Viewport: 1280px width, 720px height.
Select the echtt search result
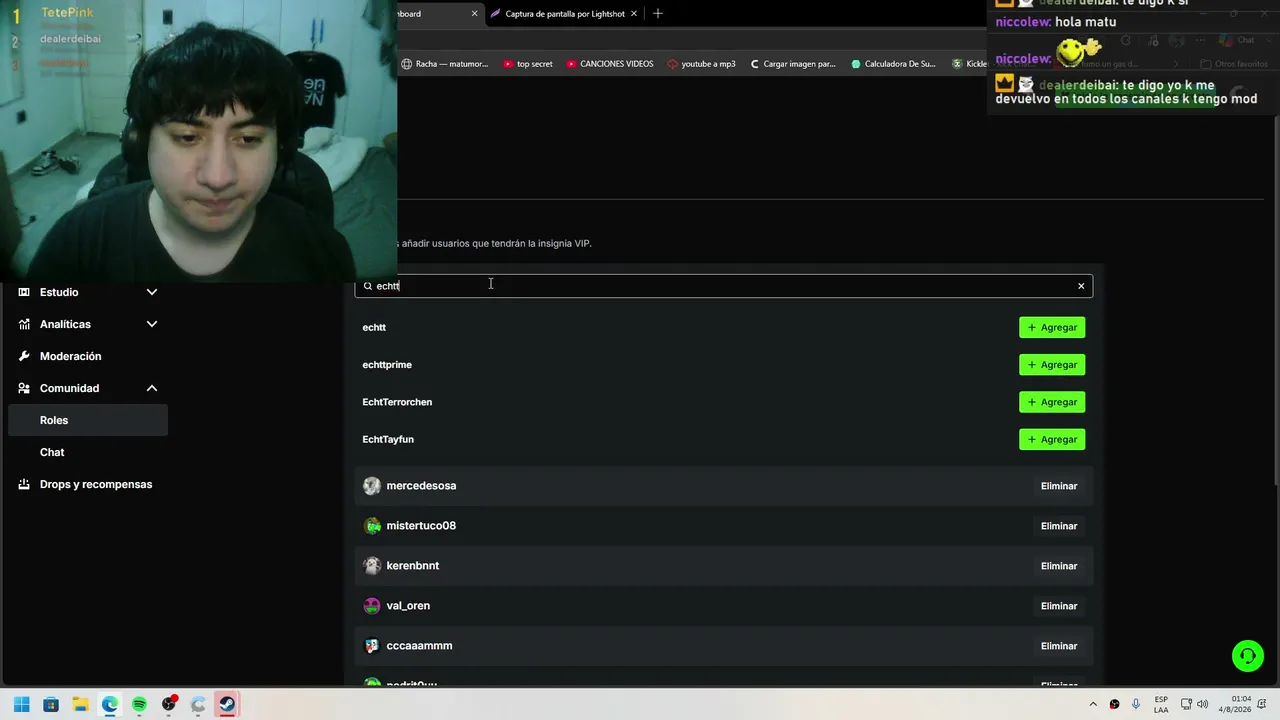point(374,327)
